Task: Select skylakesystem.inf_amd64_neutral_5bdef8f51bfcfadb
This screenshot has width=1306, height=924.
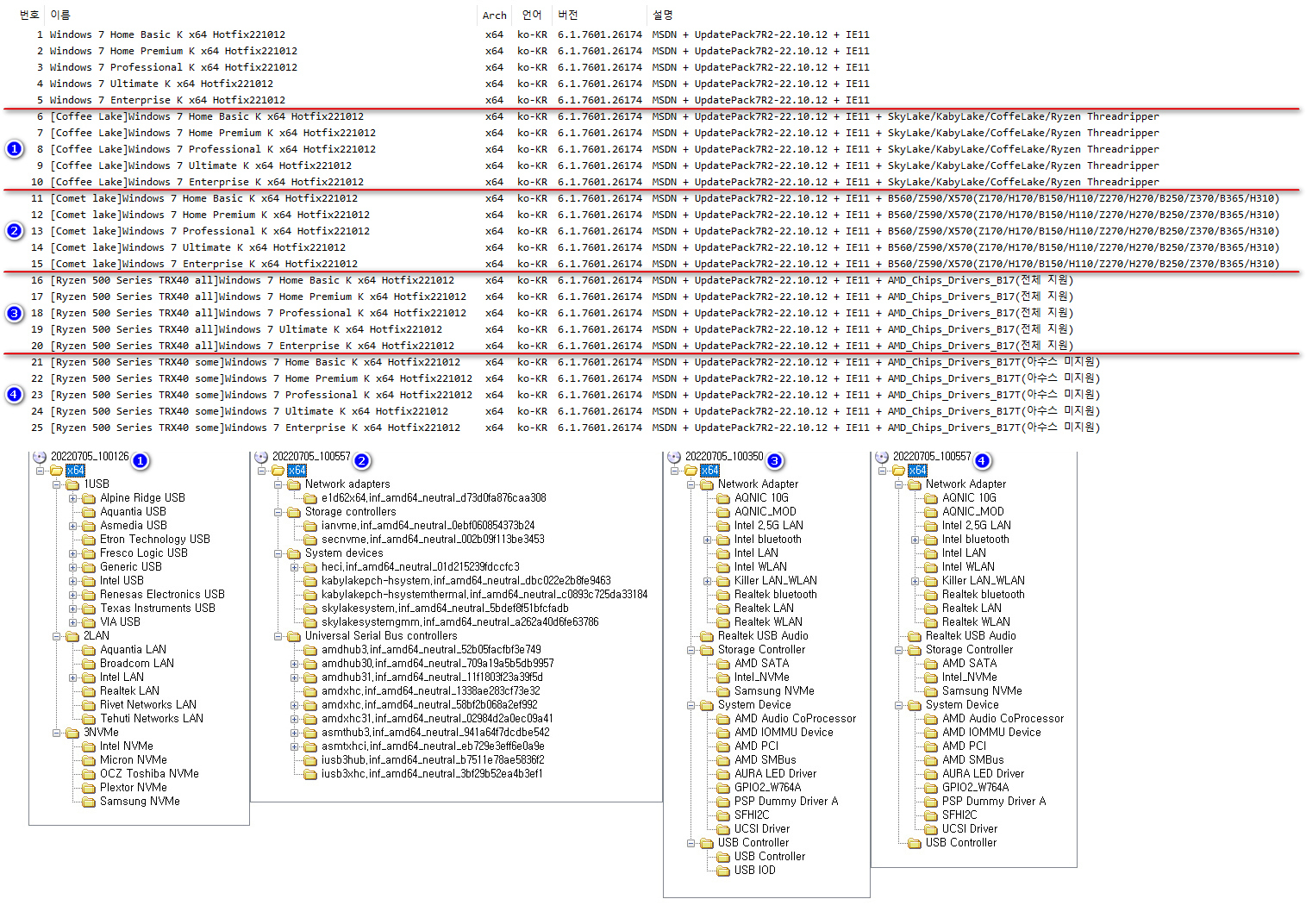Action: pyautogui.click(x=445, y=609)
